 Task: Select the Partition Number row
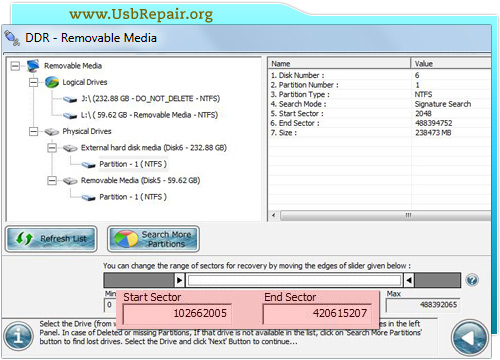coord(380,85)
